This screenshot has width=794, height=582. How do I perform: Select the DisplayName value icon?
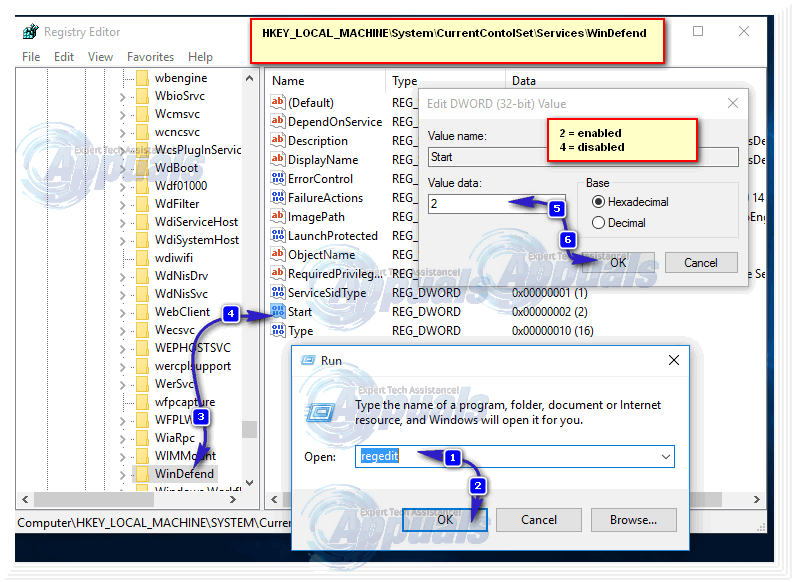click(277, 159)
